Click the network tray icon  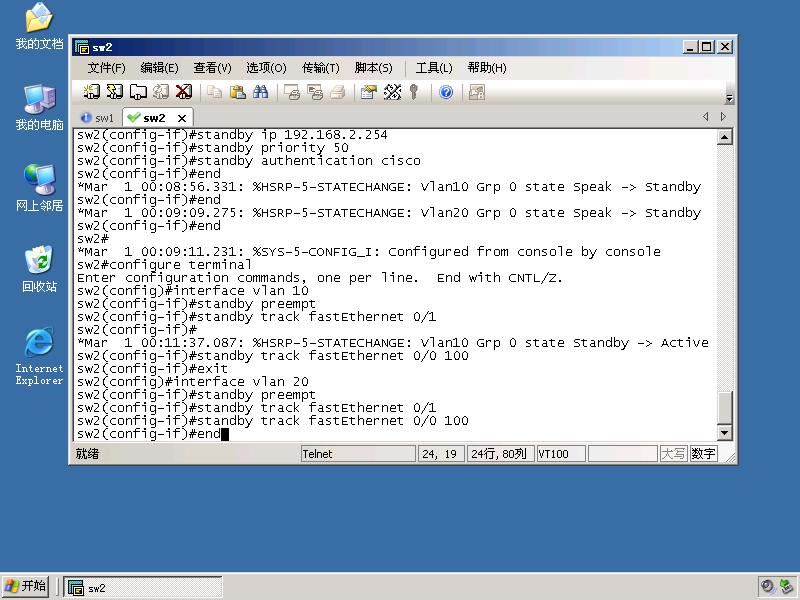(787, 587)
